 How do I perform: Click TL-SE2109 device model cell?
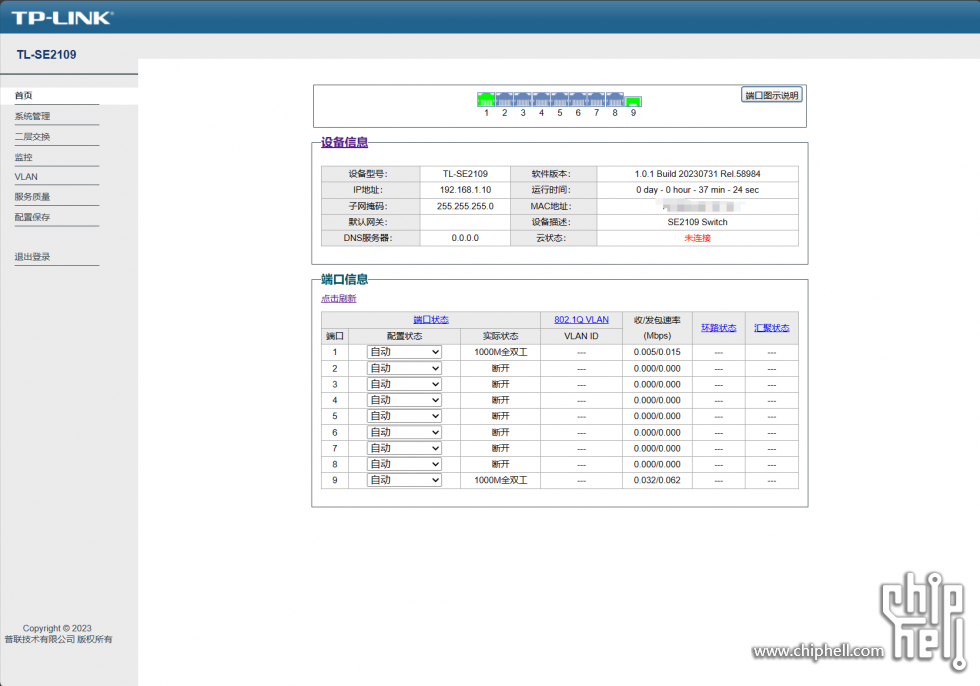(x=466, y=174)
